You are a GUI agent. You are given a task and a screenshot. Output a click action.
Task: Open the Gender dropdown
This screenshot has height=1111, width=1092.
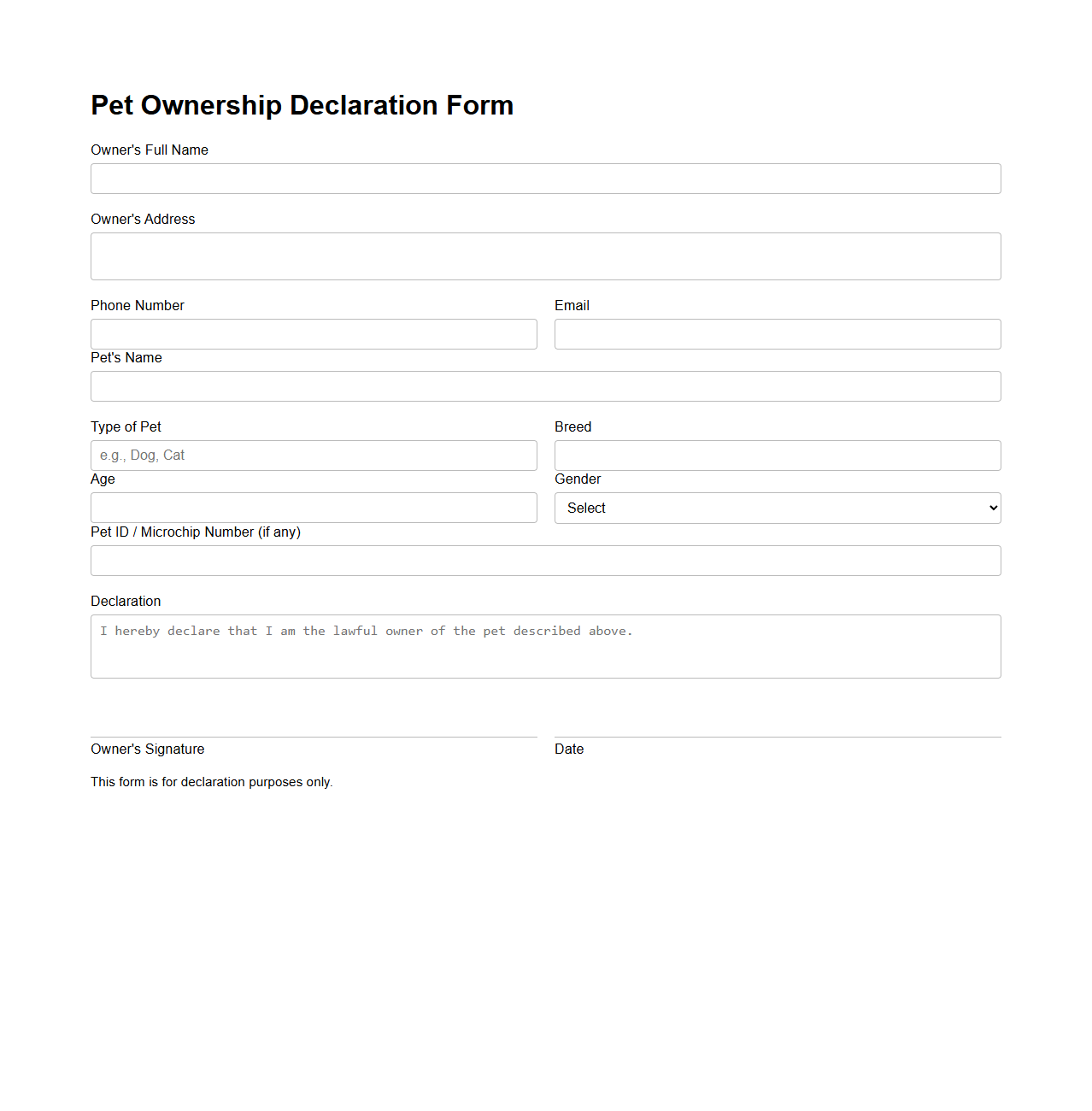pyautogui.click(x=777, y=508)
